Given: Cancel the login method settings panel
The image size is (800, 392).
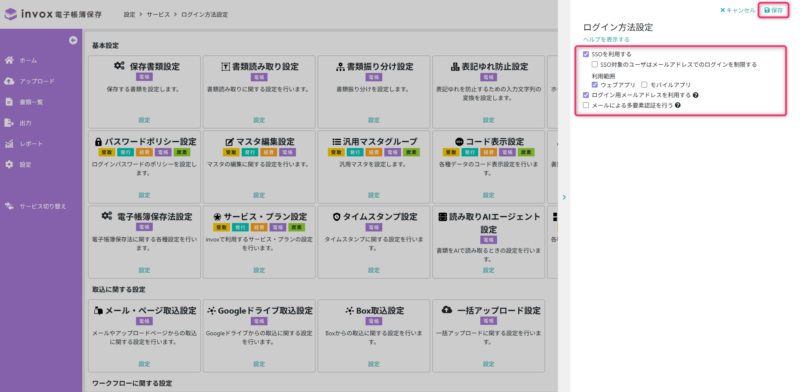Looking at the screenshot, I should point(738,10).
